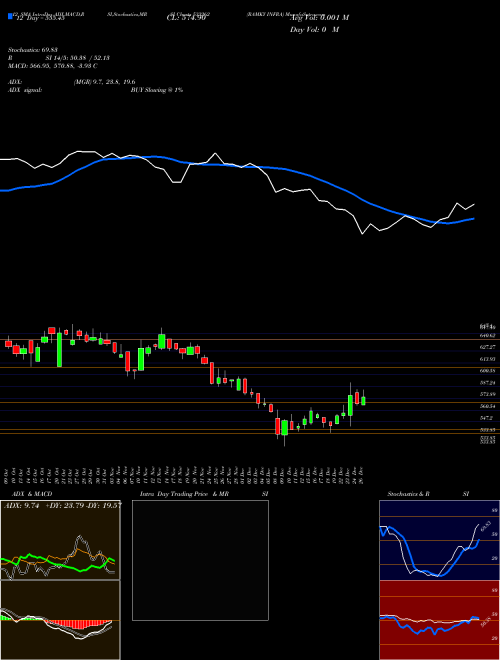Screen dimensions: 500x660
Task: Click the 'Intra Day Trading Price & MR' title
Action: point(184,494)
